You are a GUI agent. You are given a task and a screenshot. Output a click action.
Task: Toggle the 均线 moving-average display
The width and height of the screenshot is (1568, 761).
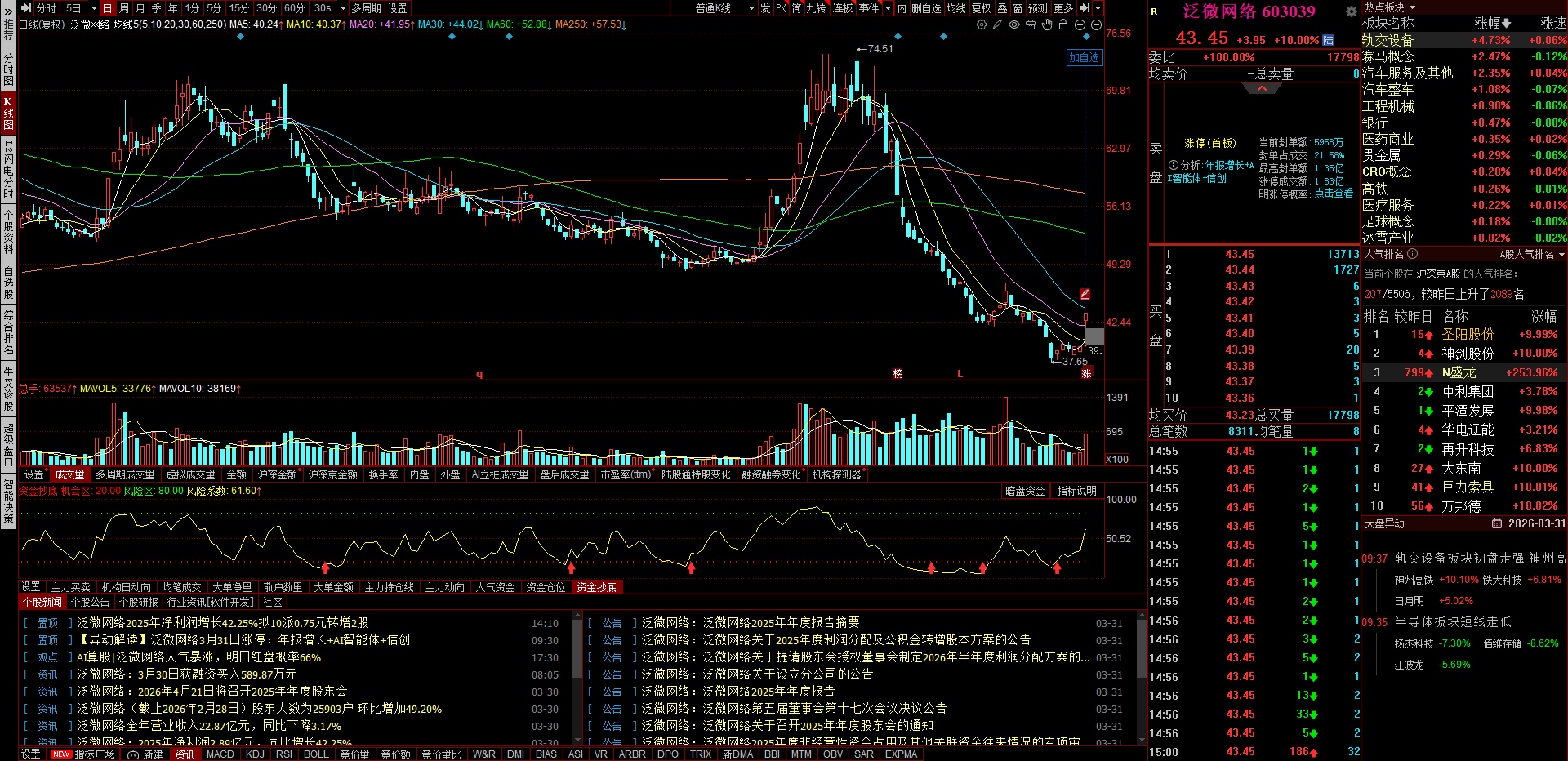click(x=955, y=8)
